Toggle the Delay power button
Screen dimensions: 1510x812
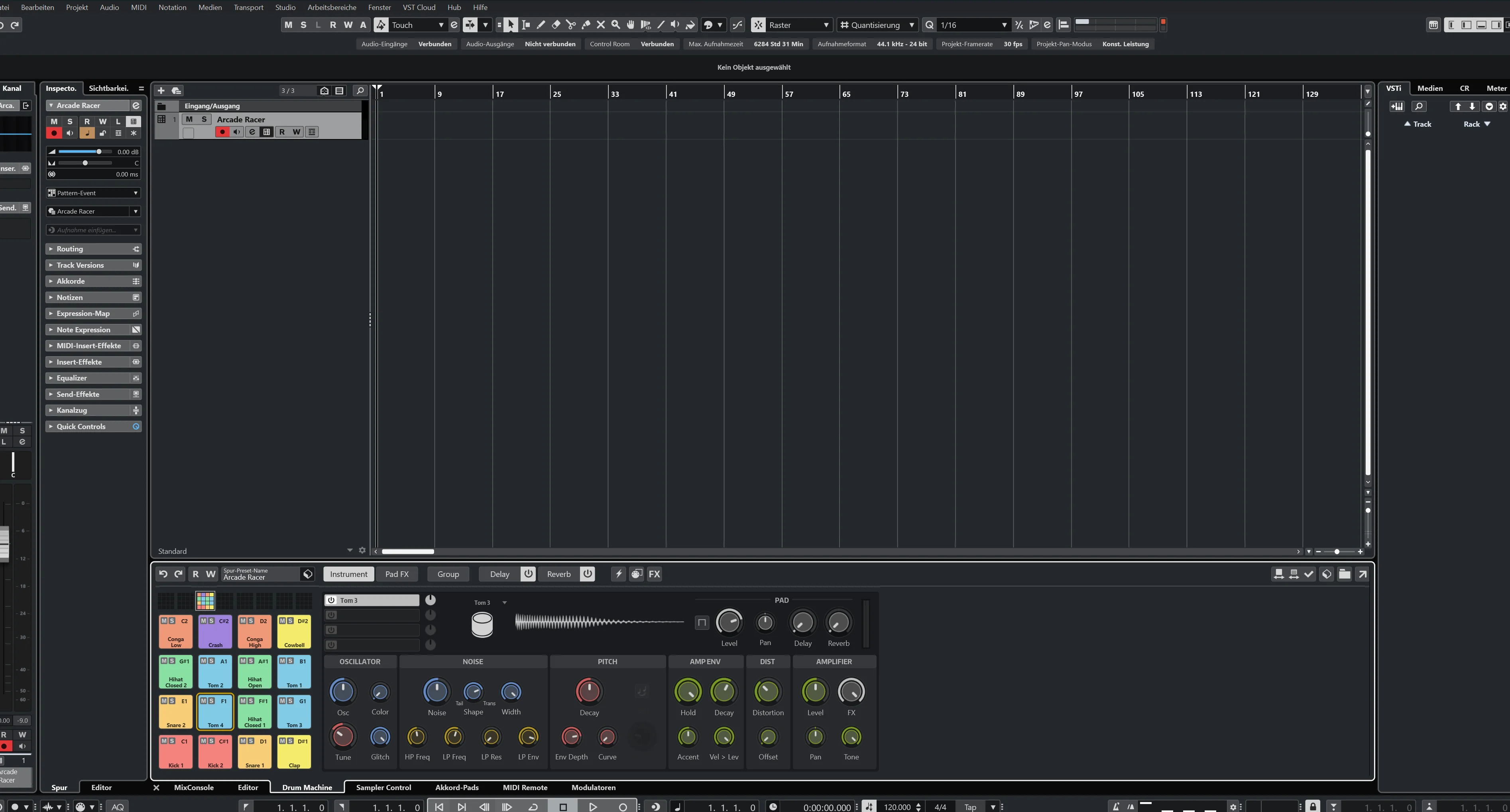(528, 574)
